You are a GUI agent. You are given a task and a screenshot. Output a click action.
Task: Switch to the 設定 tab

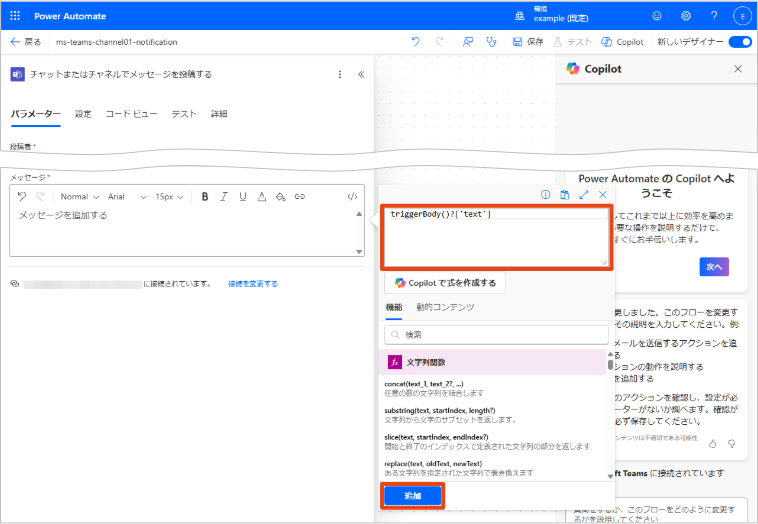coord(83,114)
